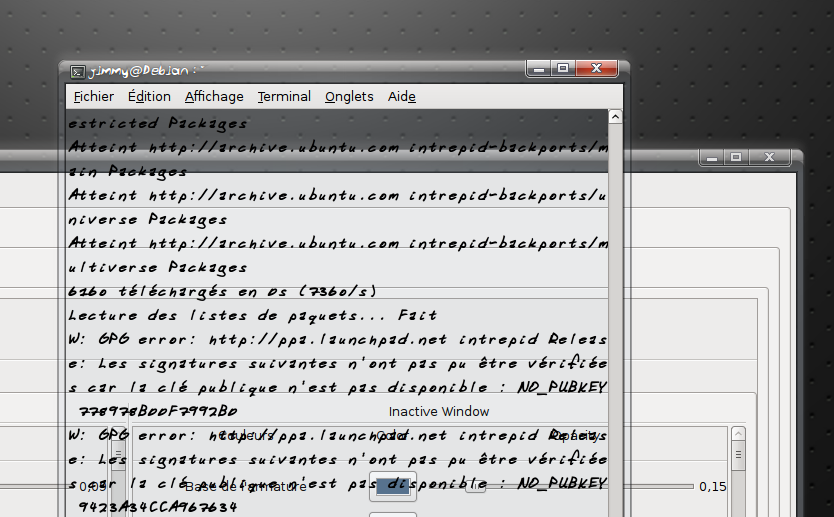Maximize the background settings window
834x517 pixels.
tap(736, 157)
